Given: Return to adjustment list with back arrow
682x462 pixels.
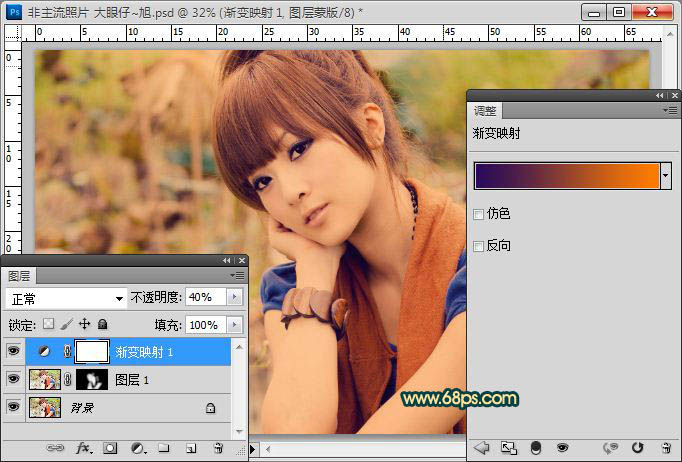Looking at the screenshot, I should coord(481,447).
